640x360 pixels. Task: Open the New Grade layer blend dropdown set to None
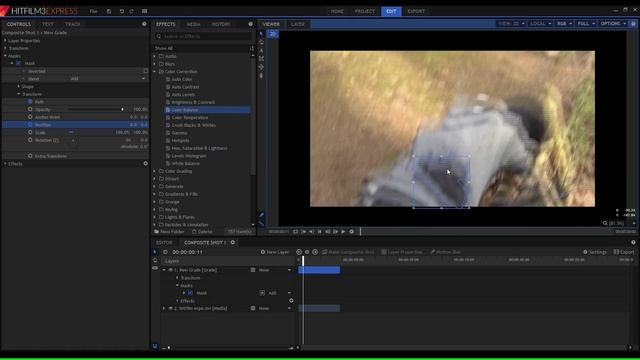274,270
